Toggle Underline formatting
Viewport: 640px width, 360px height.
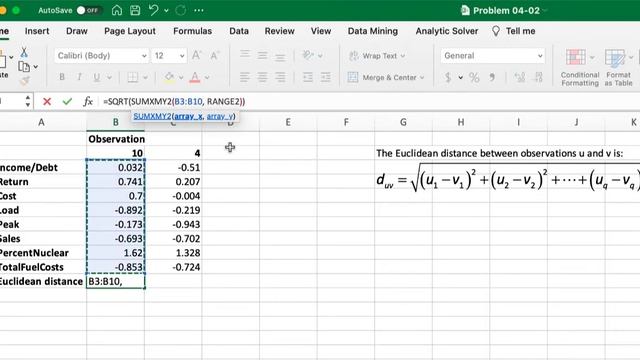point(97,77)
